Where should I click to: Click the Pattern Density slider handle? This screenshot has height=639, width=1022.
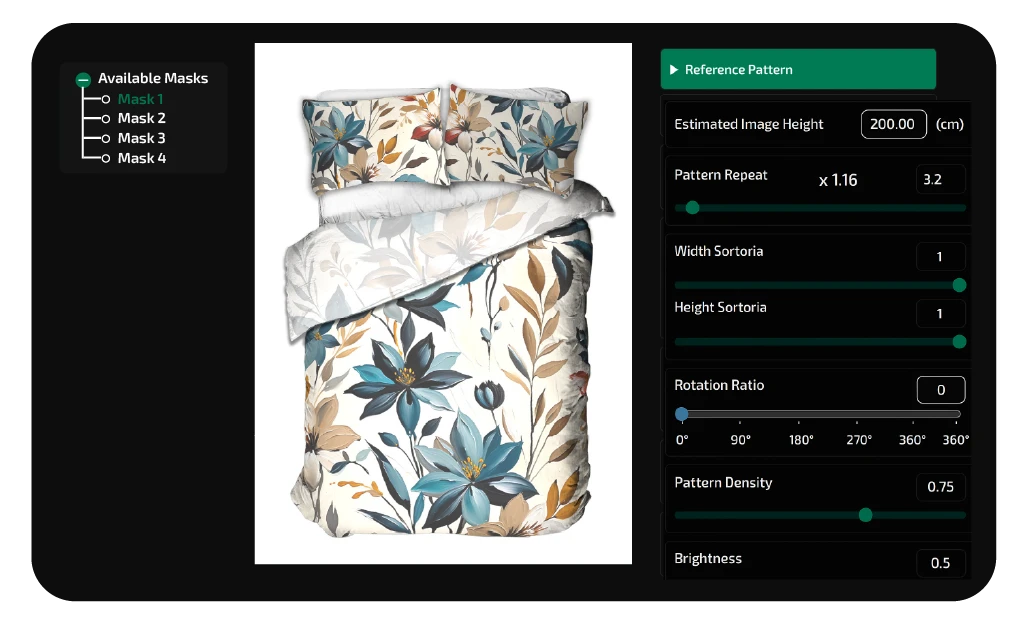(865, 515)
